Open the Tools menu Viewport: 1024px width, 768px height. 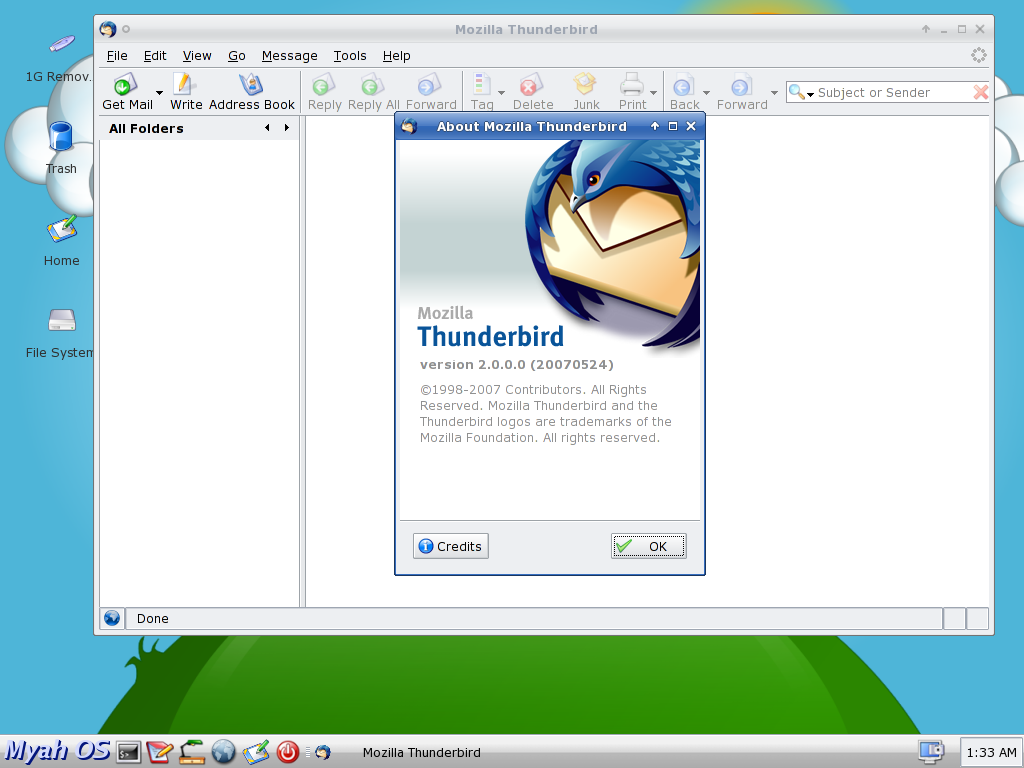(350, 56)
